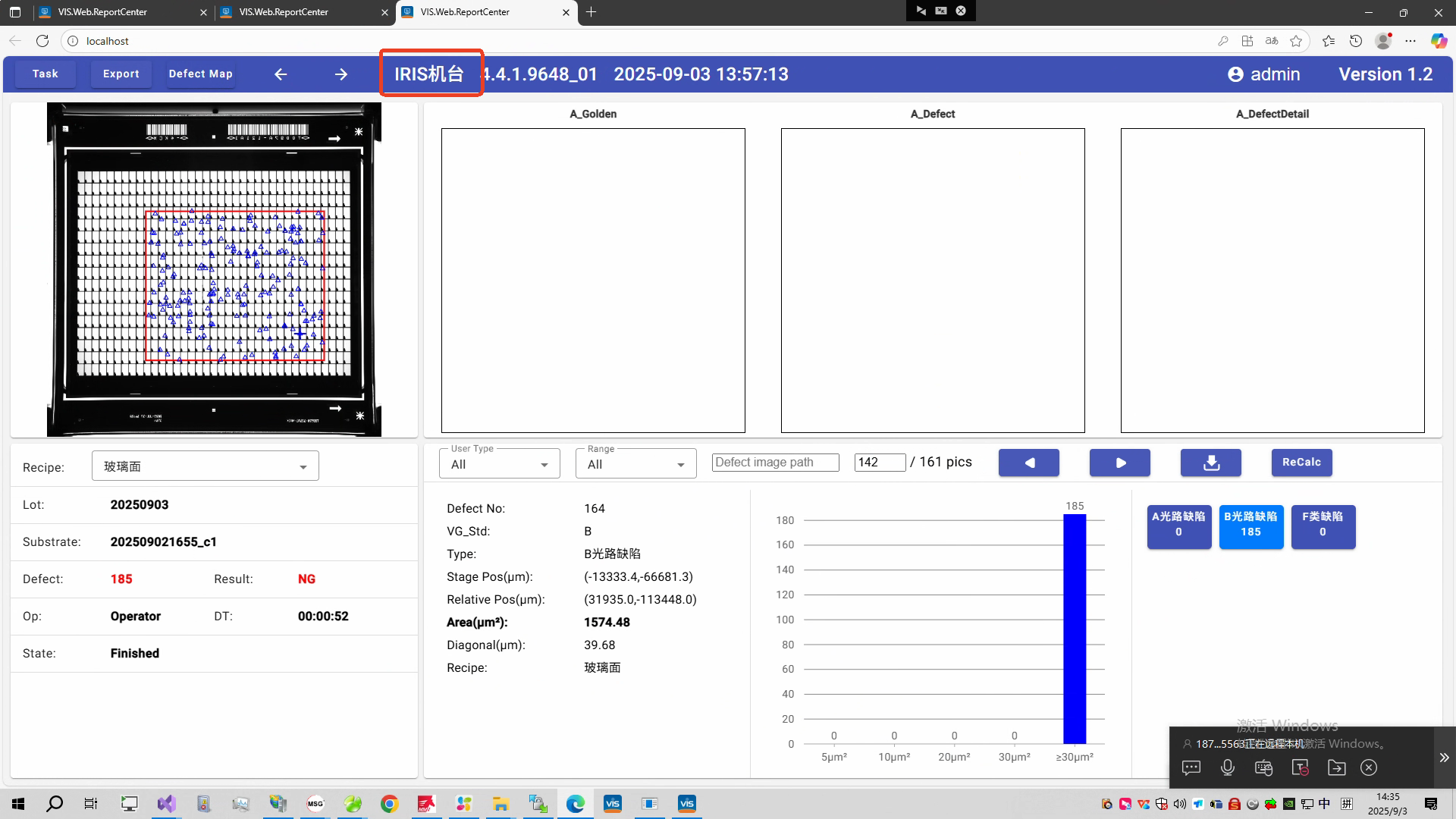Image resolution: width=1456 pixels, height=819 pixels.
Task: Click the download image button
Action: coord(1210,463)
